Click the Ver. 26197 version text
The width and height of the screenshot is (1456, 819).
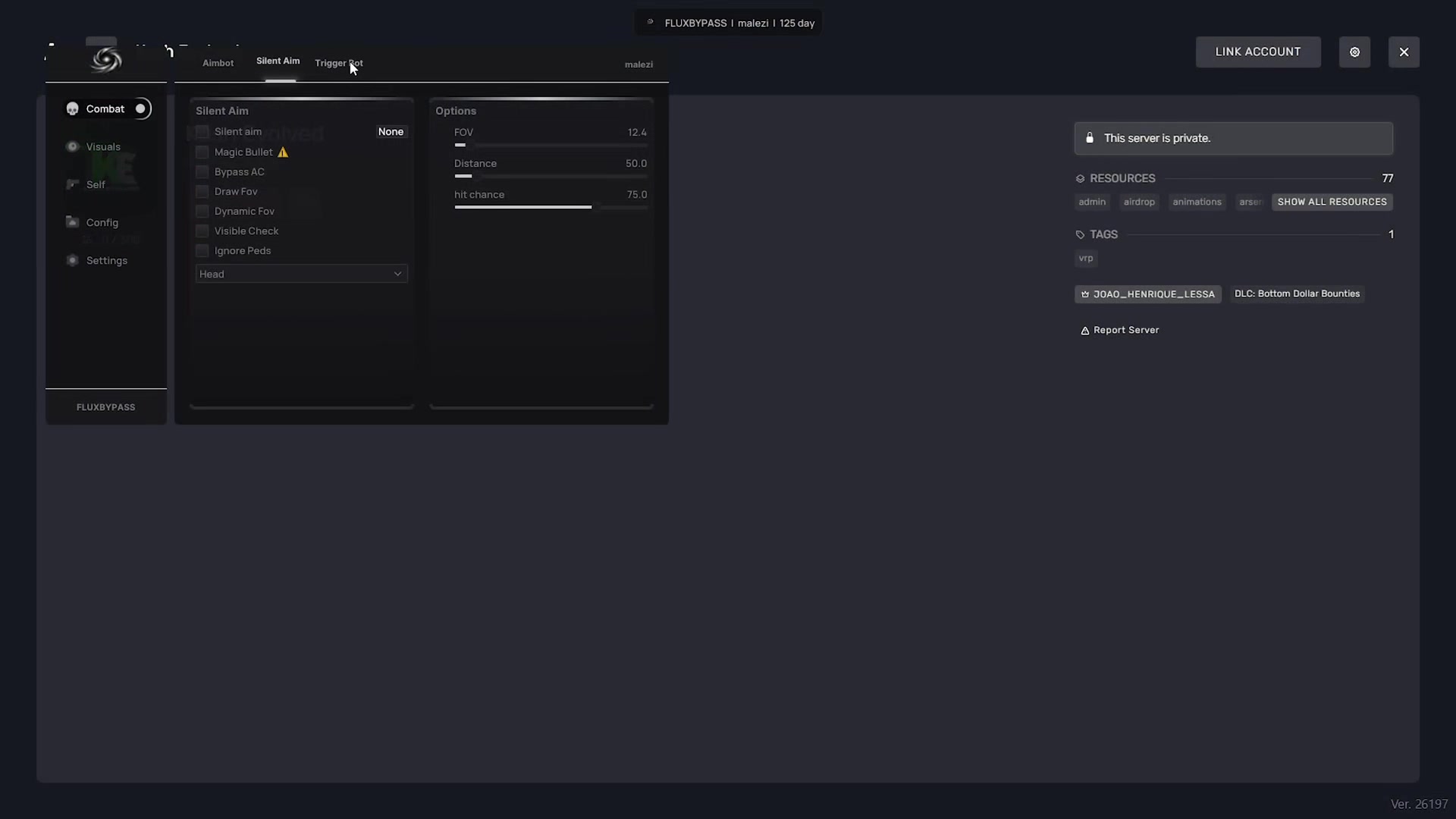click(x=1420, y=804)
